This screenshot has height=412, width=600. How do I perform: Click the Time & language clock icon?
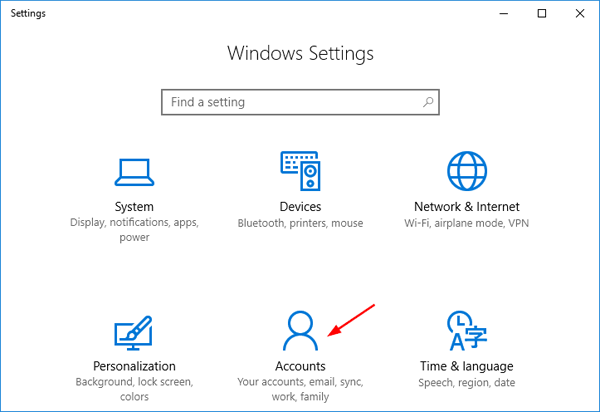coord(465,331)
